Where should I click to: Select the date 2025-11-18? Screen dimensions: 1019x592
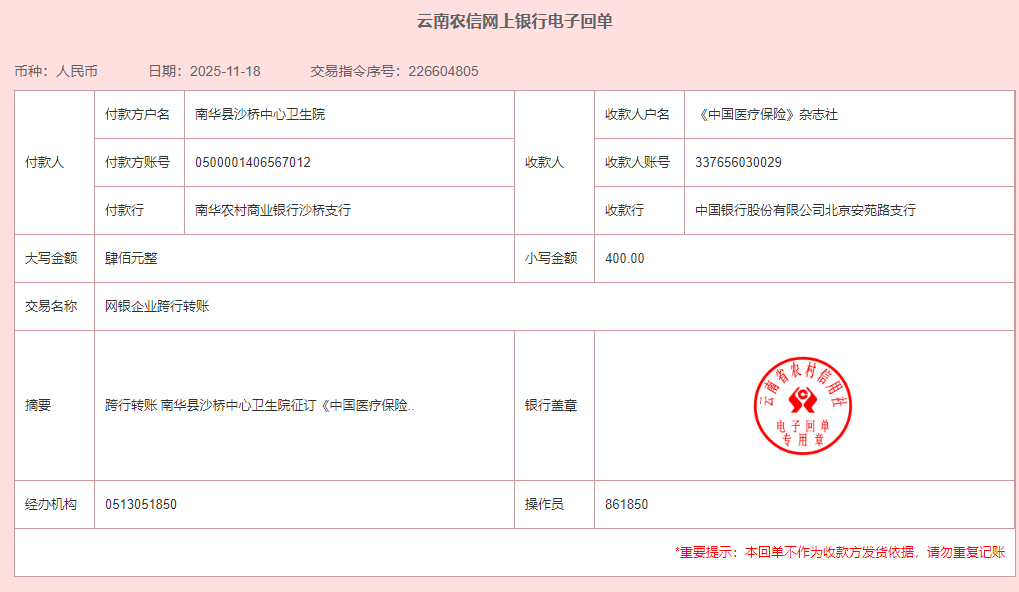225,71
